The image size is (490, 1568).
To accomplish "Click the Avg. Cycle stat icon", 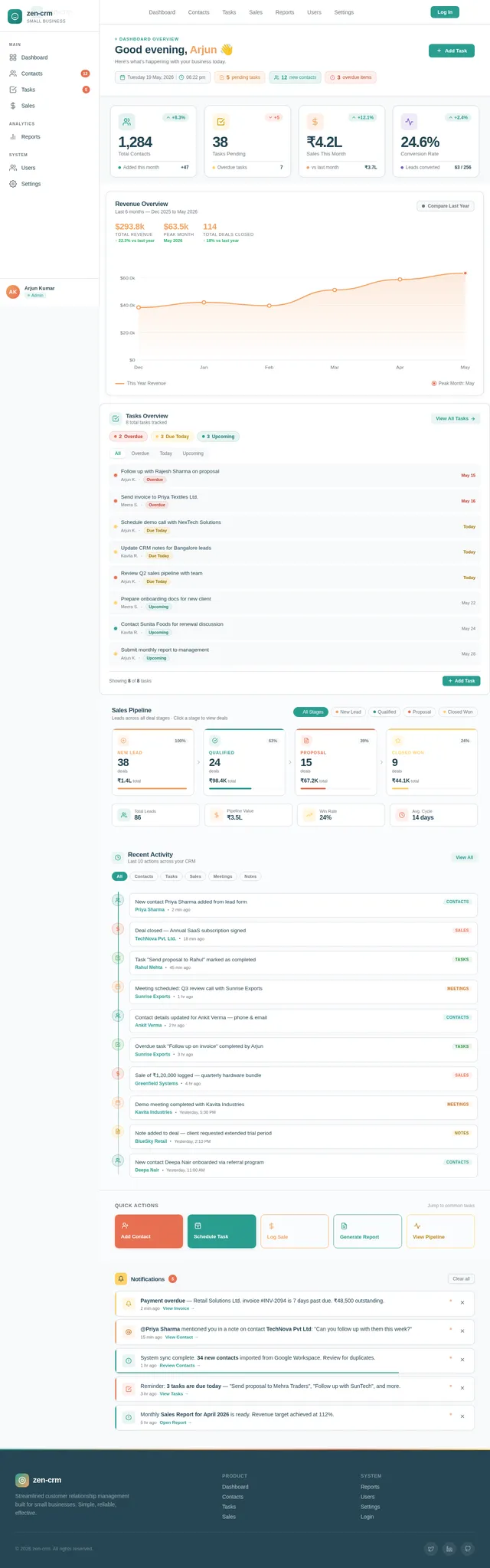I will click(x=402, y=815).
